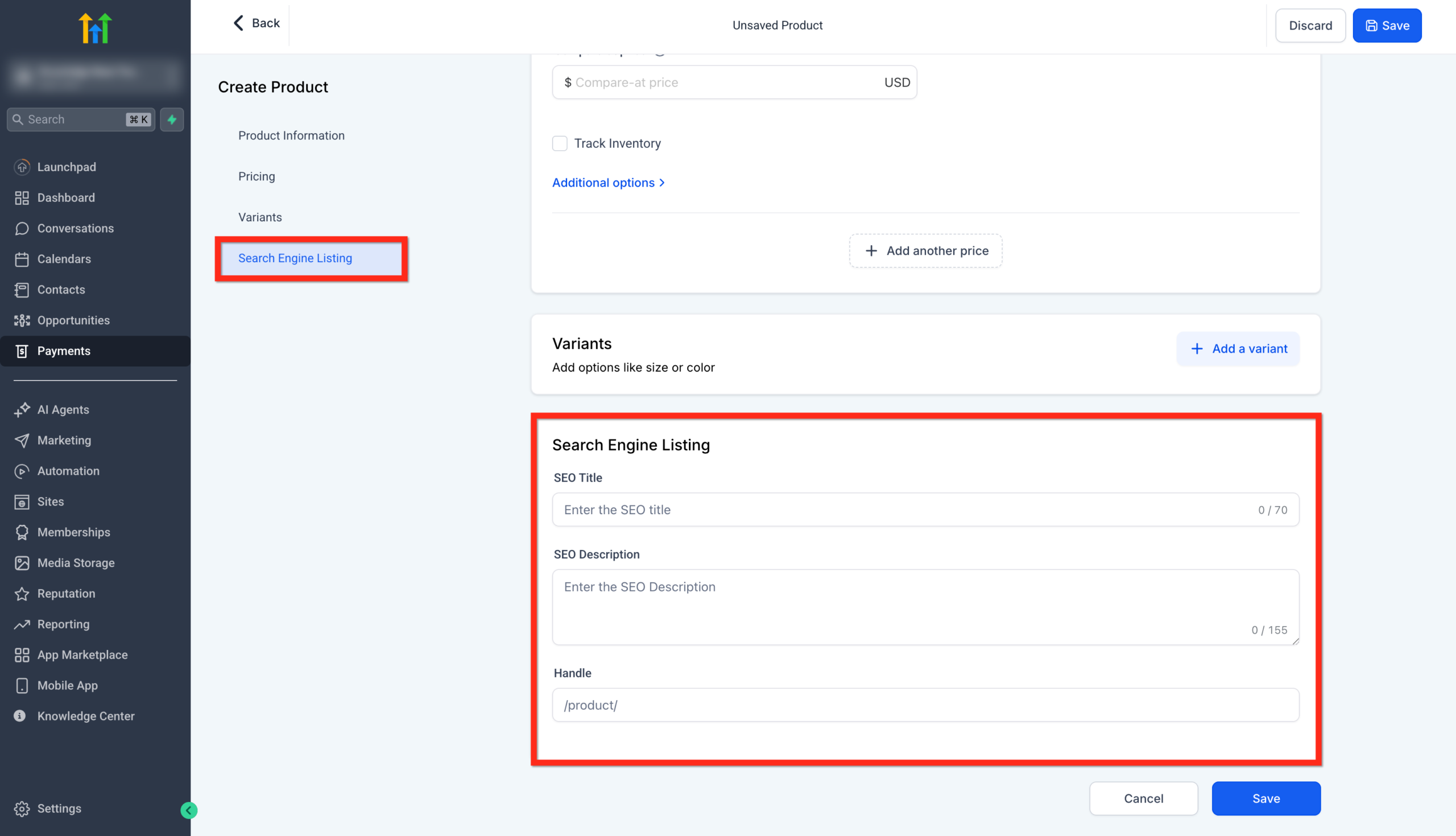Expand Additional options

[609, 183]
